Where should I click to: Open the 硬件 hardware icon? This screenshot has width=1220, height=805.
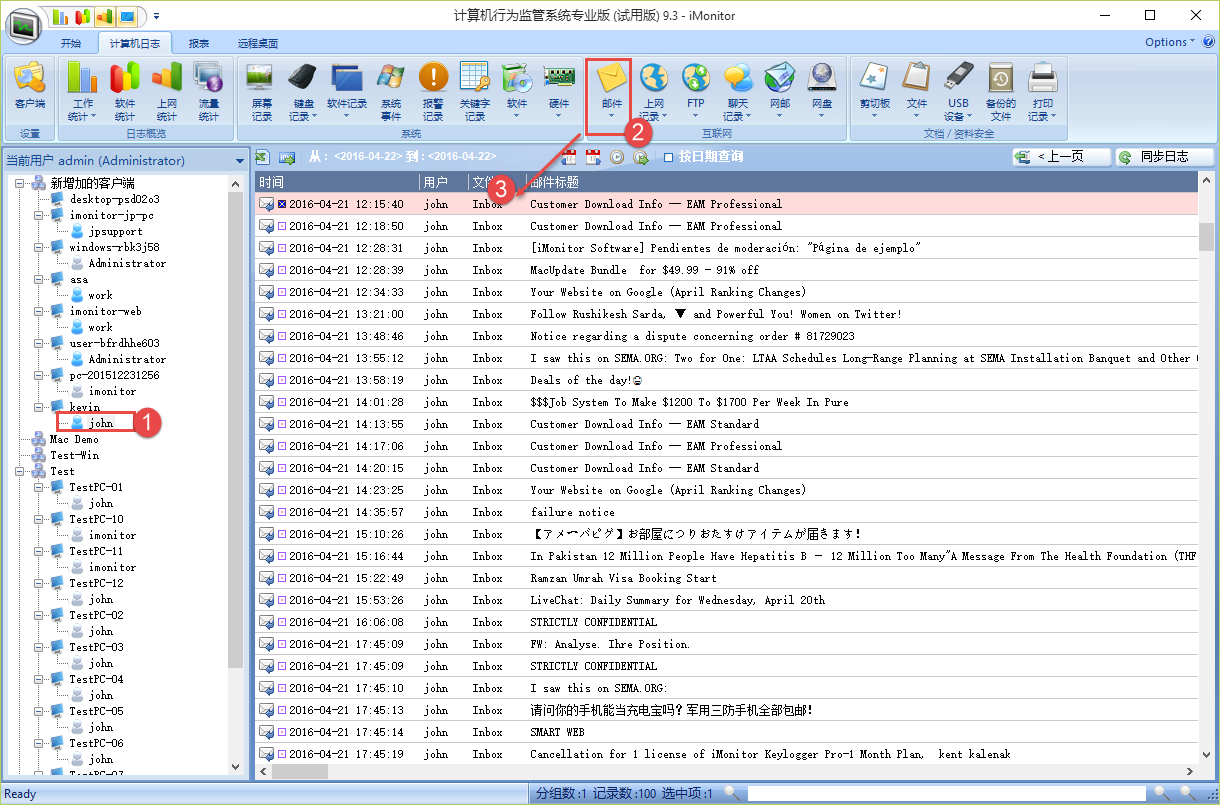(559, 91)
